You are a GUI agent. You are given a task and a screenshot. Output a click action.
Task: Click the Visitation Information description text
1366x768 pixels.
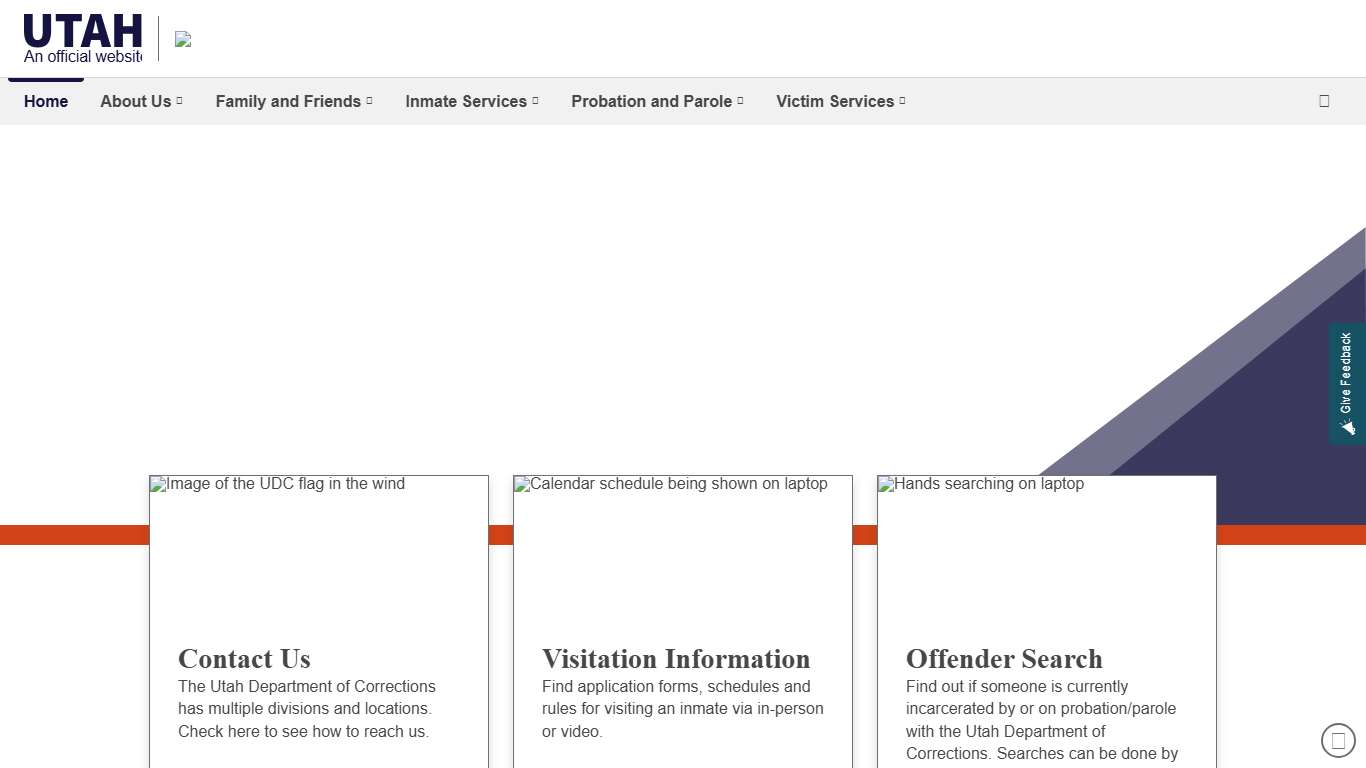pos(682,709)
